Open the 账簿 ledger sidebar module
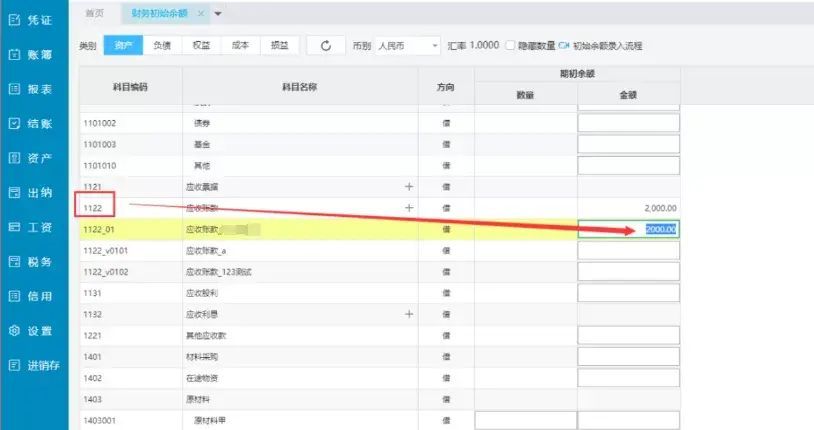Viewport: 814px width, 430px height. click(x=33, y=54)
